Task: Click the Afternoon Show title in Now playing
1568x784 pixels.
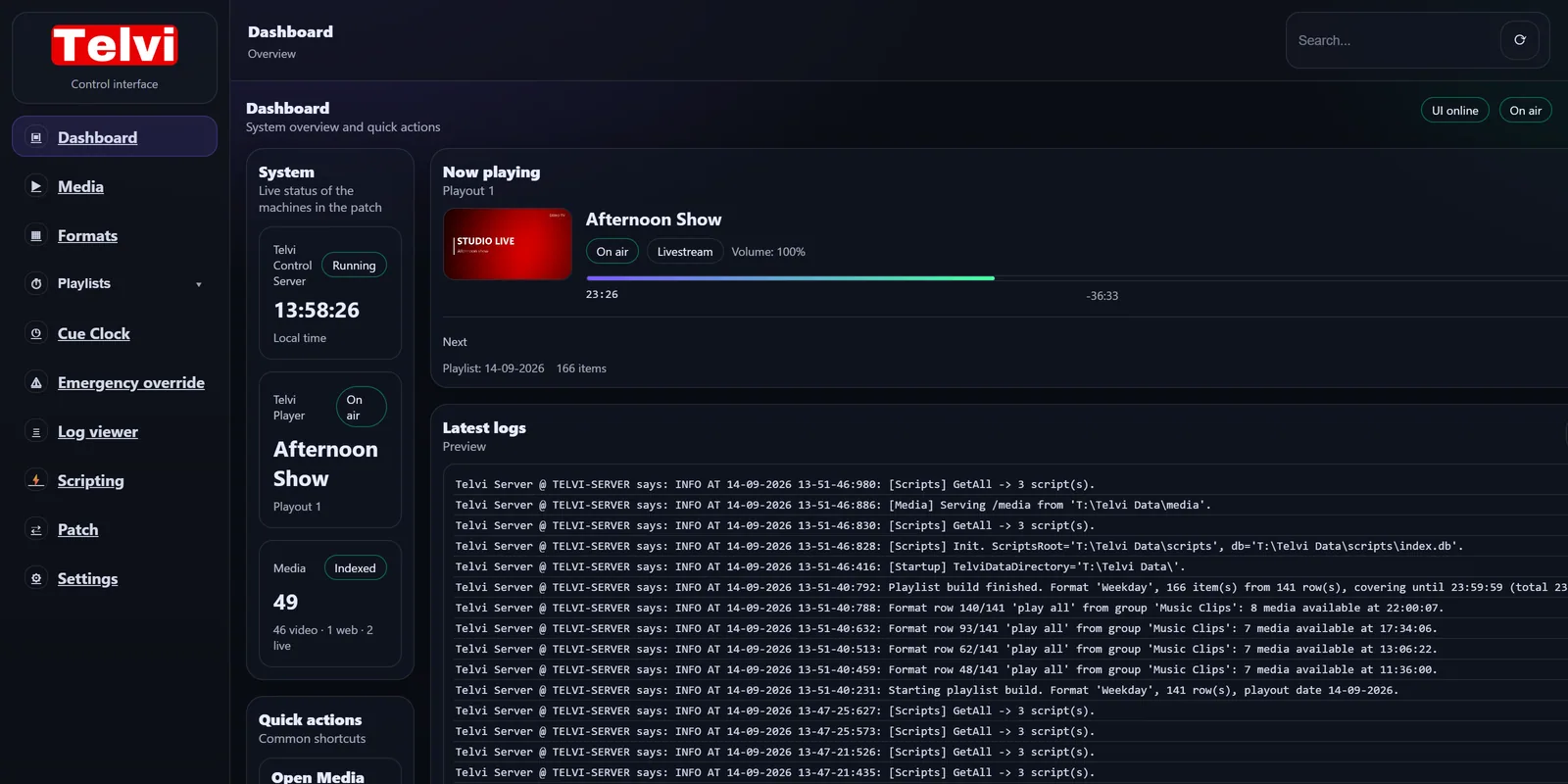Action: coord(654,220)
